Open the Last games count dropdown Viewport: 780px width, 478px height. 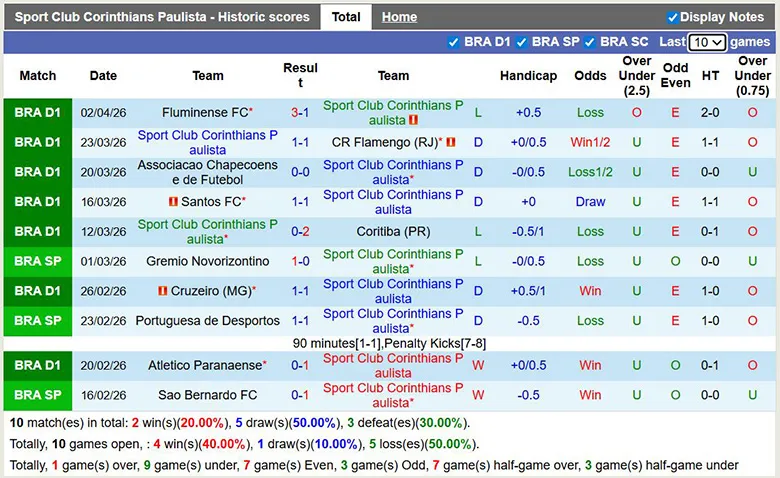(x=707, y=42)
